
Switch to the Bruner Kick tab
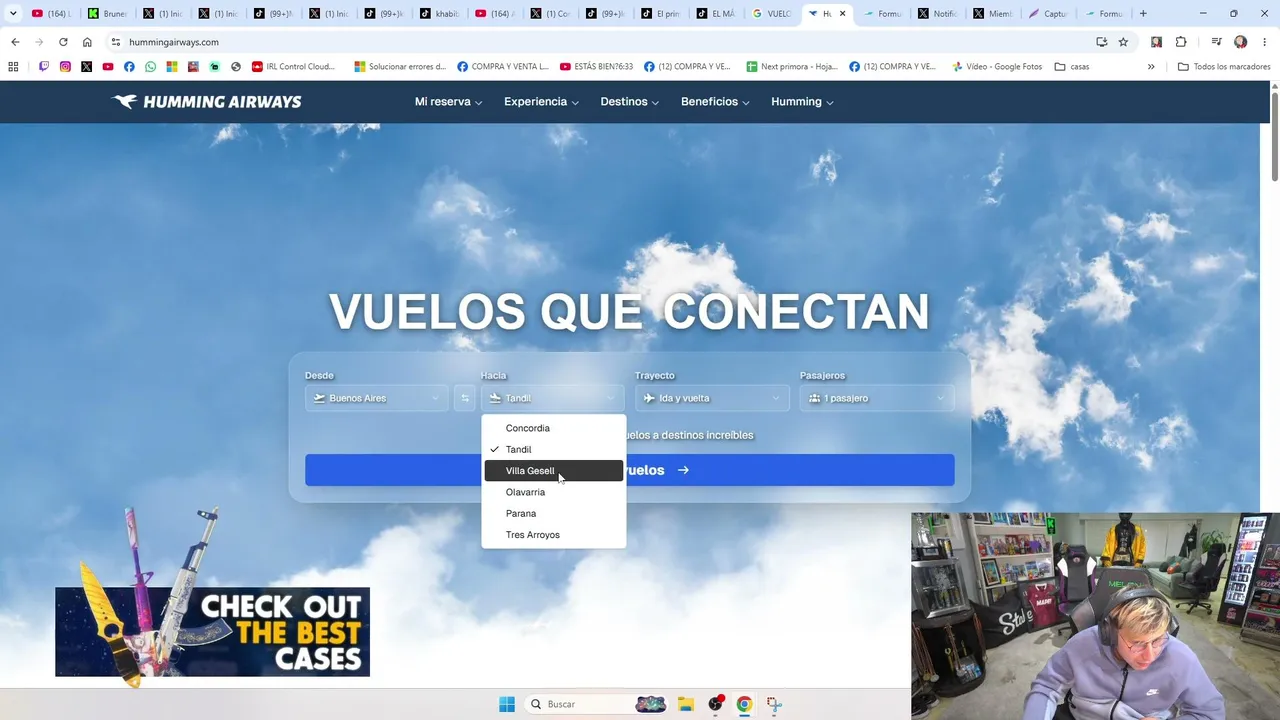(107, 14)
